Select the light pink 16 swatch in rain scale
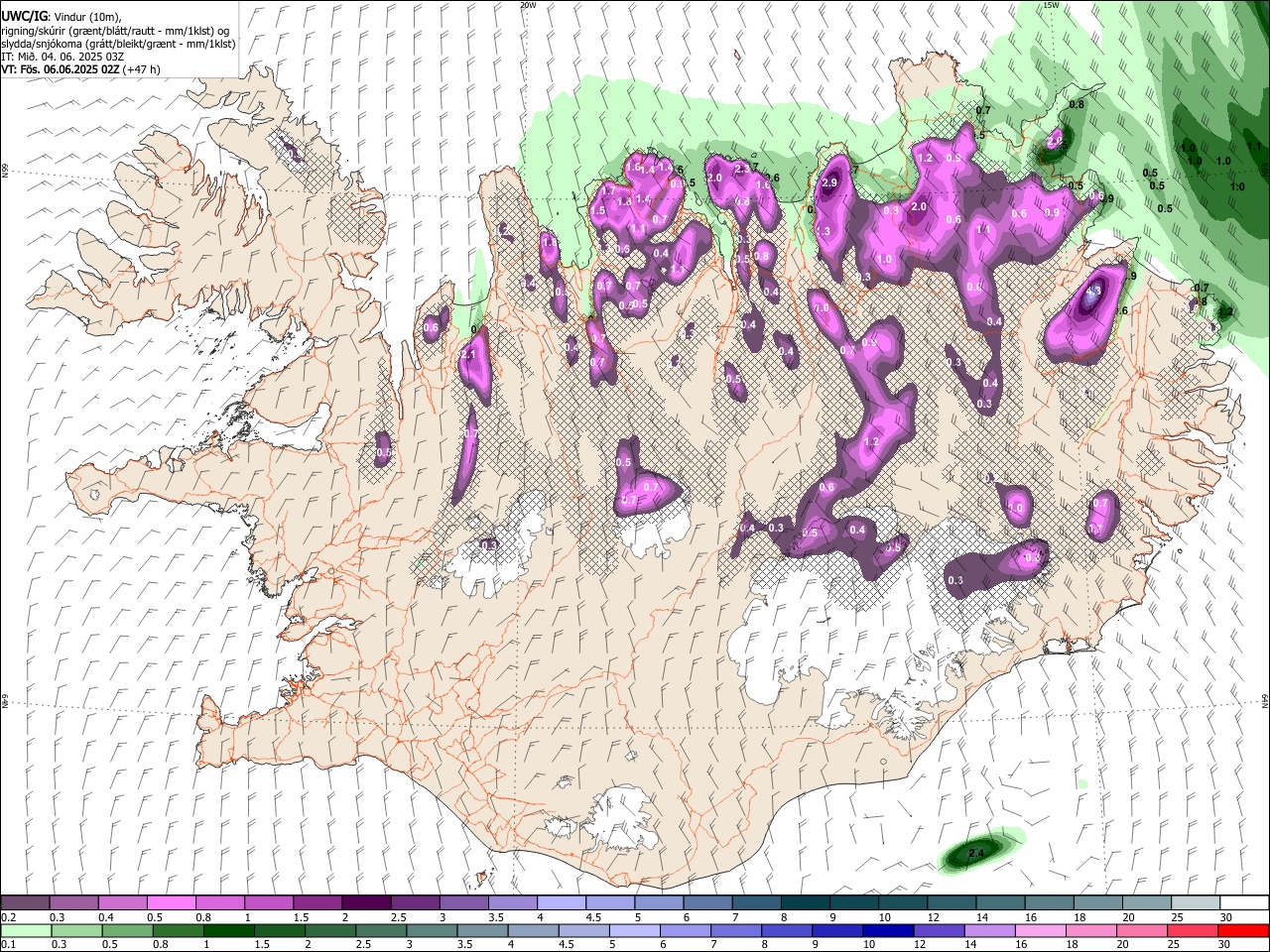Image resolution: width=1270 pixels, height=952 pixels. pyautogui.click(x=1040, y=930)
